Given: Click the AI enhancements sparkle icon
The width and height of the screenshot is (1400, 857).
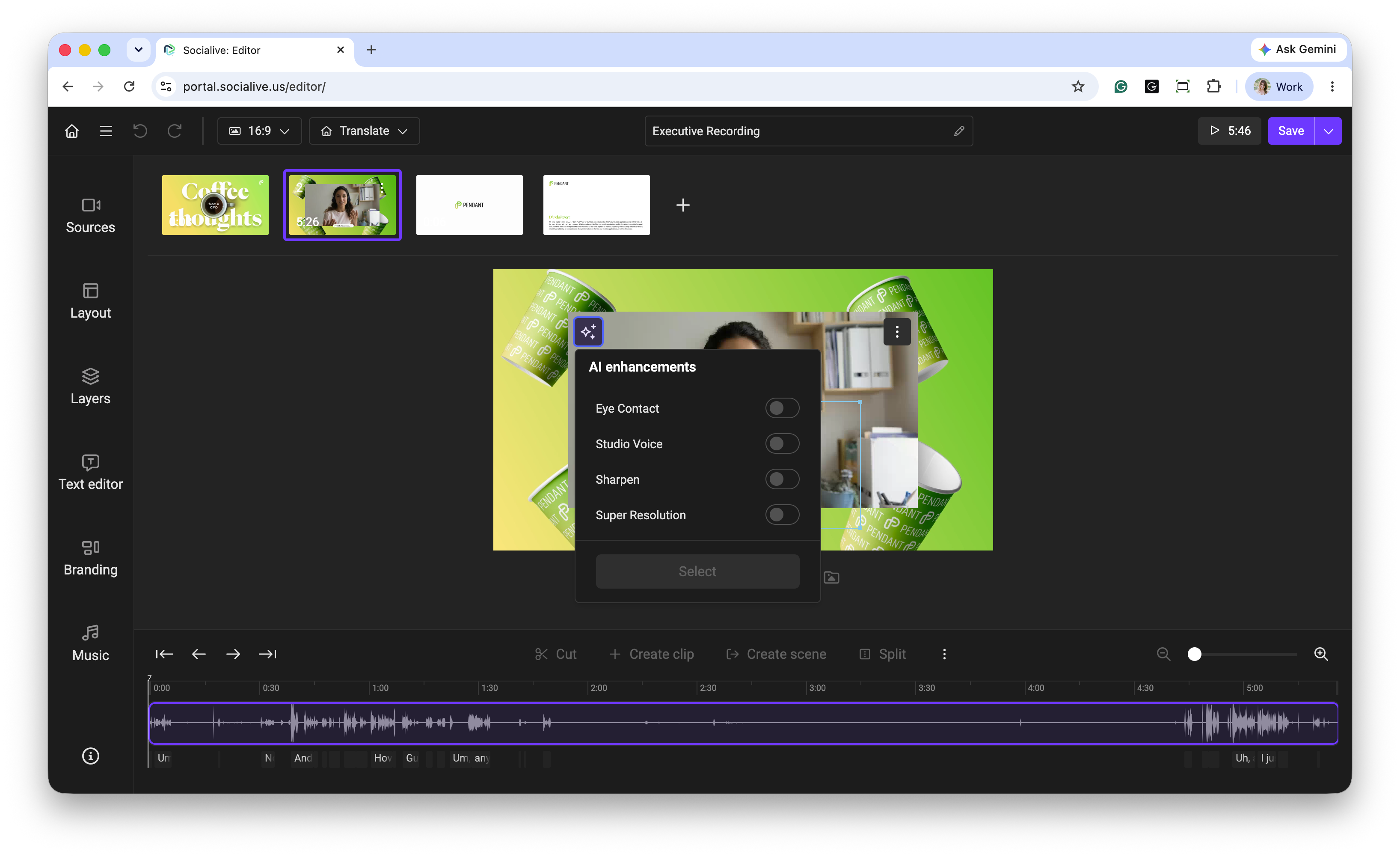Looking at the screenshot, I should [x=588, y=332].
